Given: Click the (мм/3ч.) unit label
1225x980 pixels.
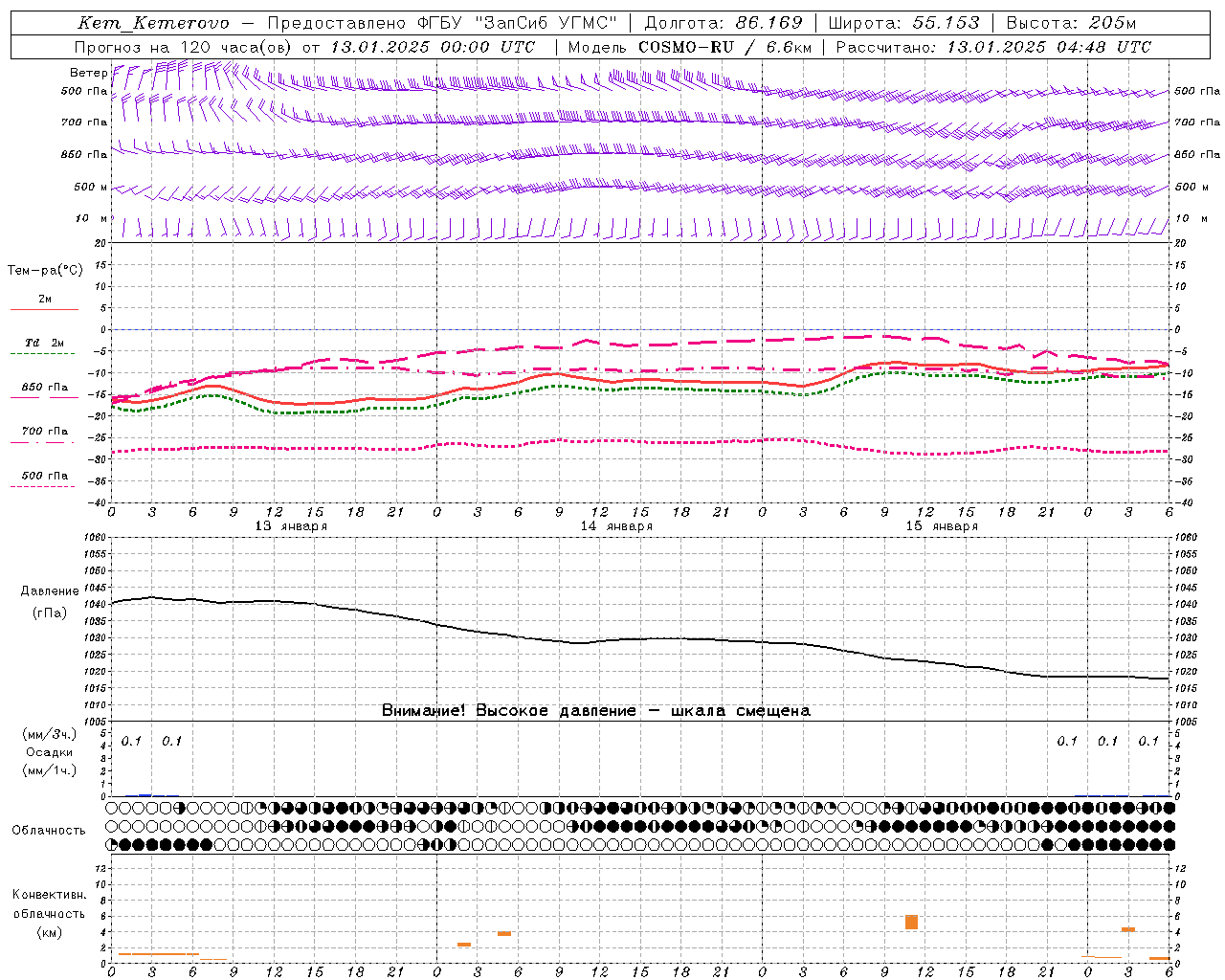Looking at the screenshot, I should [49, 735].
